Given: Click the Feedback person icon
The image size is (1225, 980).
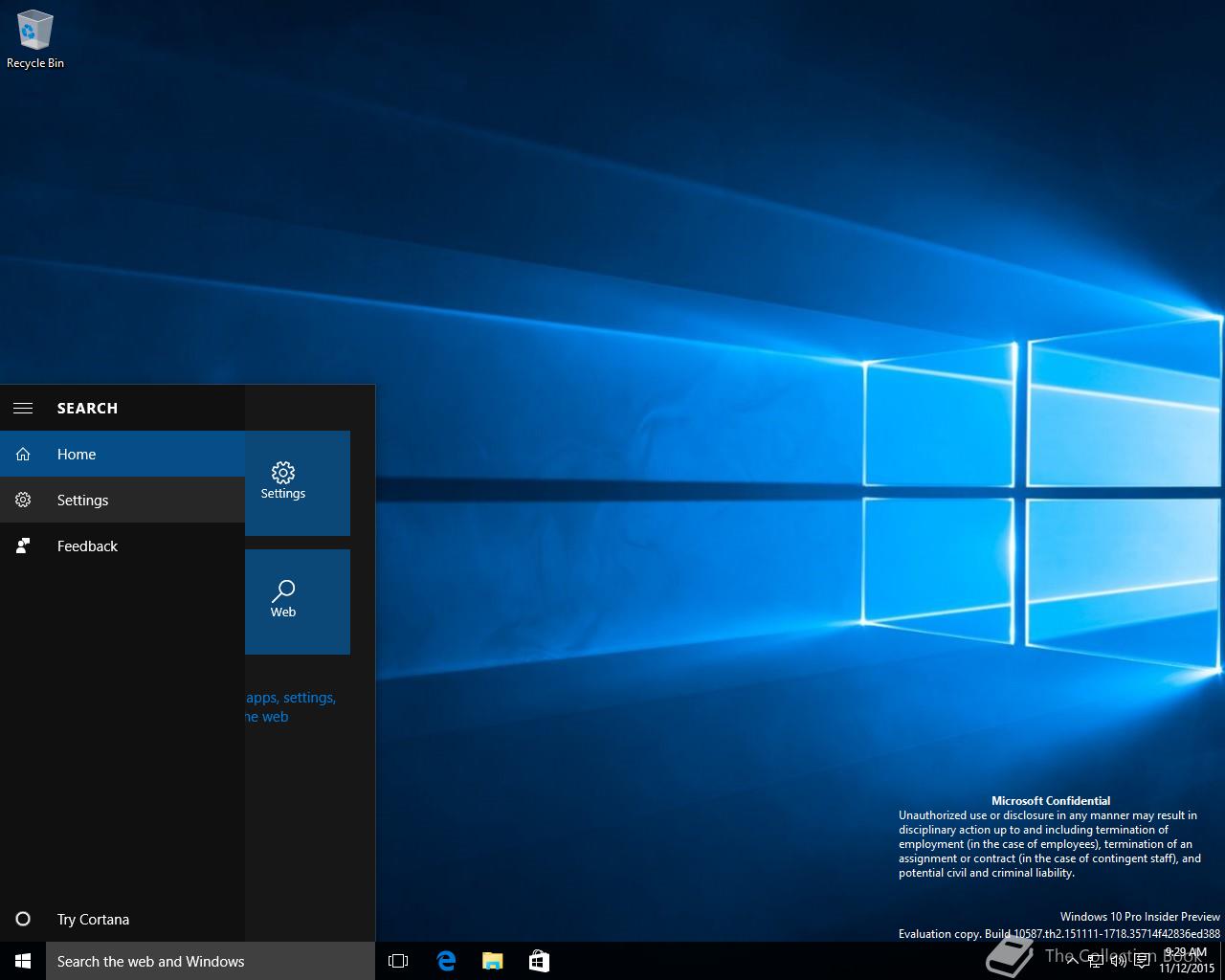Looking at the screenshot, I should click(23, 546).
